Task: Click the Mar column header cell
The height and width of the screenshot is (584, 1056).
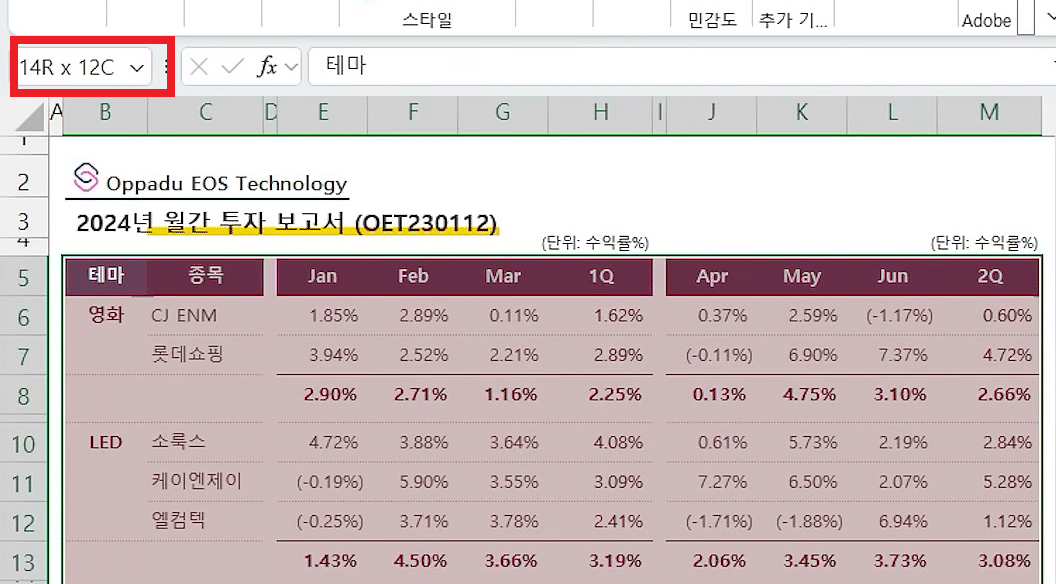Action: [503, 276]
